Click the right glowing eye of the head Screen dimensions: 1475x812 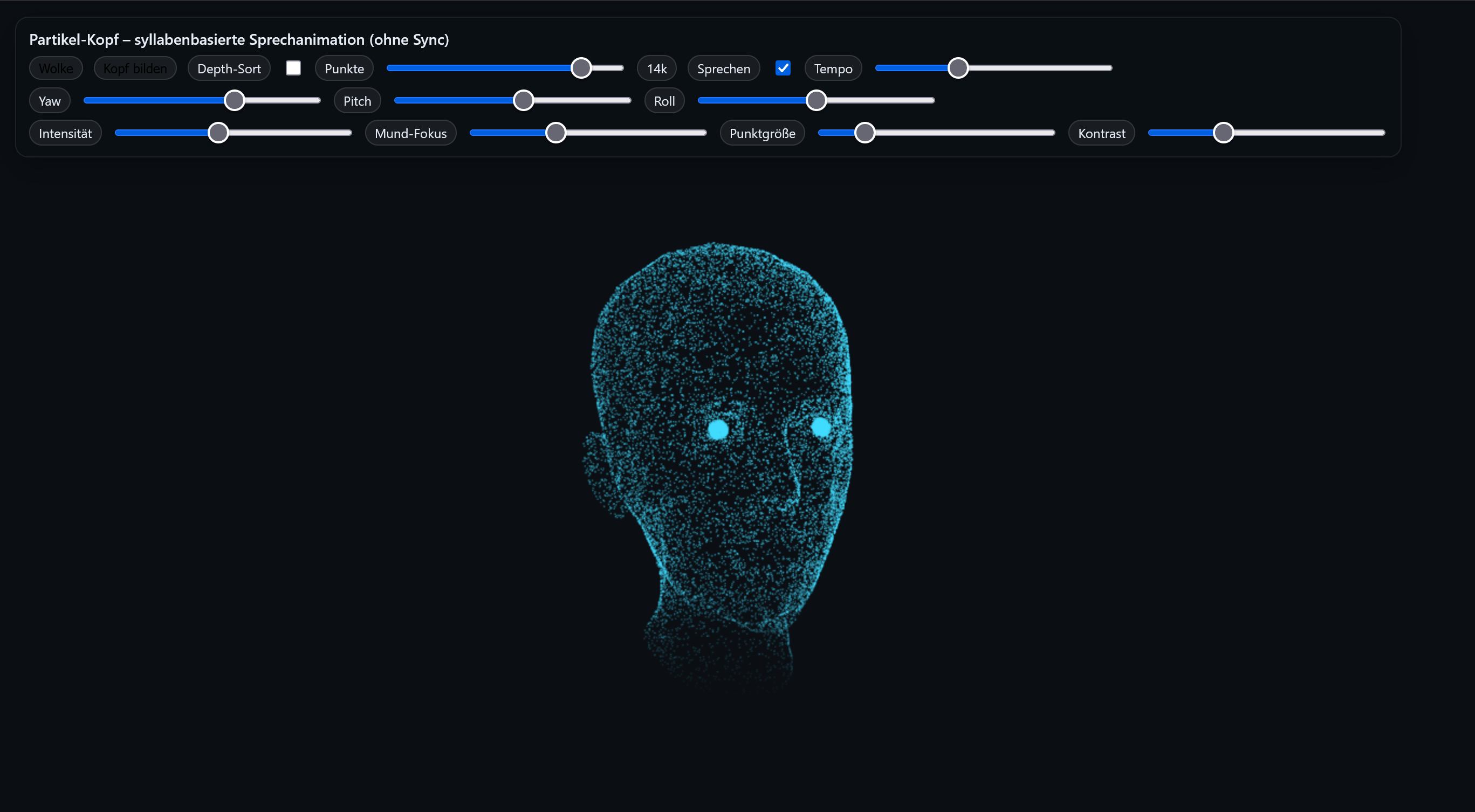[x=820, y=427]
